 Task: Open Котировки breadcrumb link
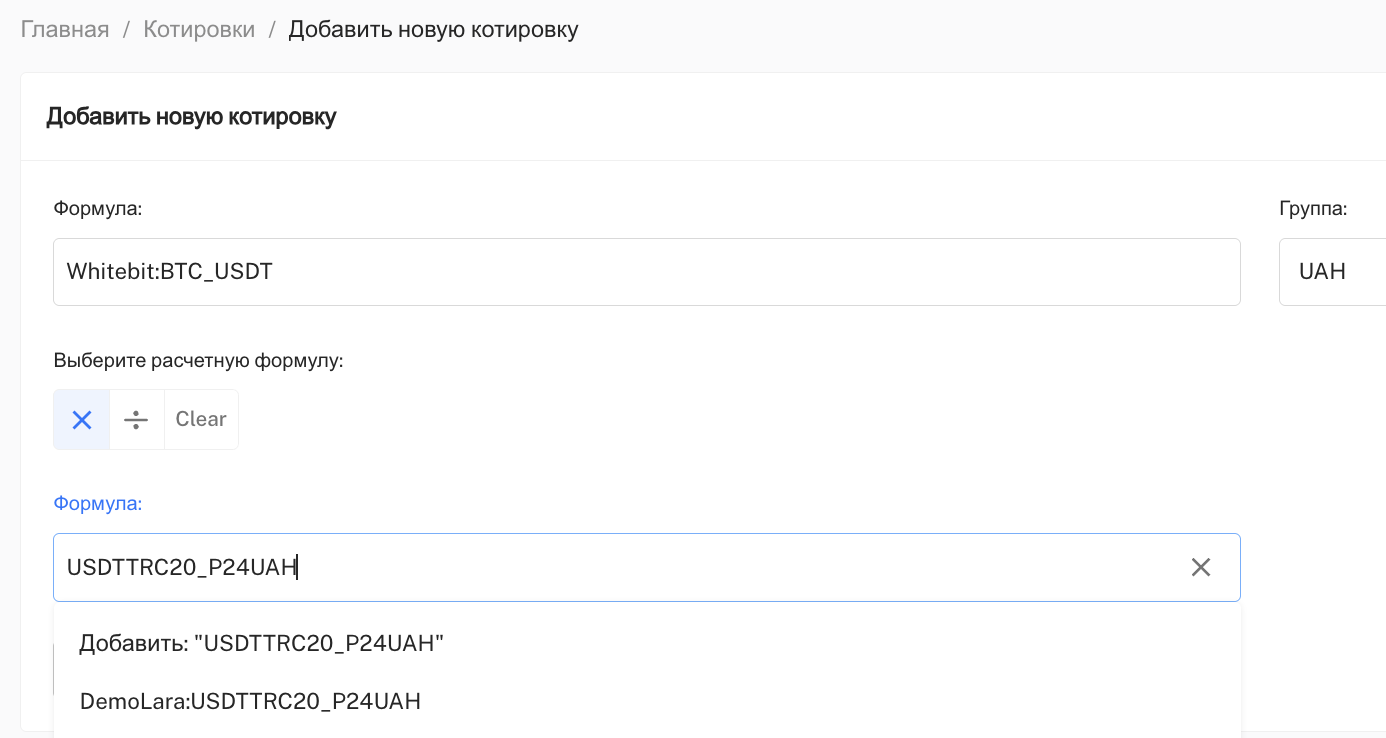[x=199, y=29]
